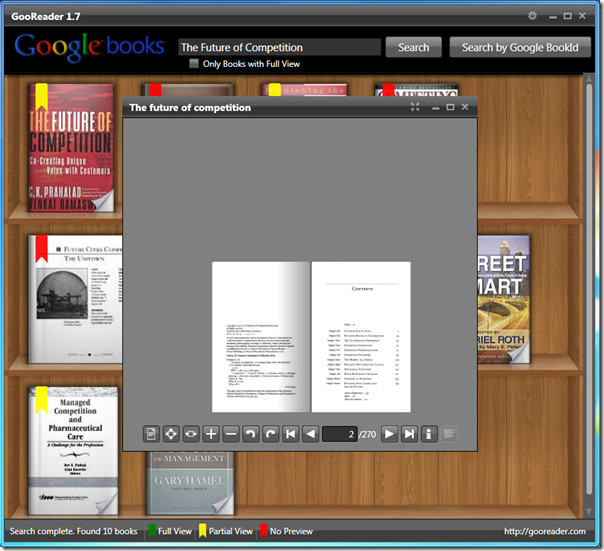This screenshot has width=604, height=551.
Task: Maximize The future of competition viewer
Action: (450, 107)
